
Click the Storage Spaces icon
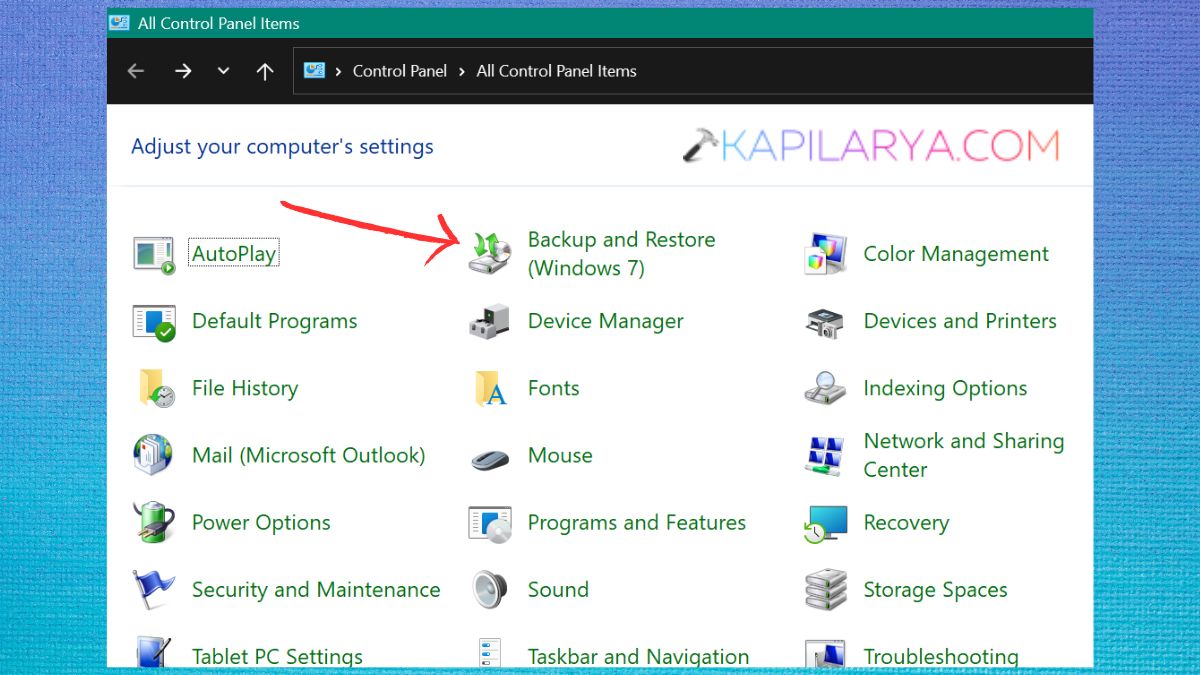click(x=826, y=590)
